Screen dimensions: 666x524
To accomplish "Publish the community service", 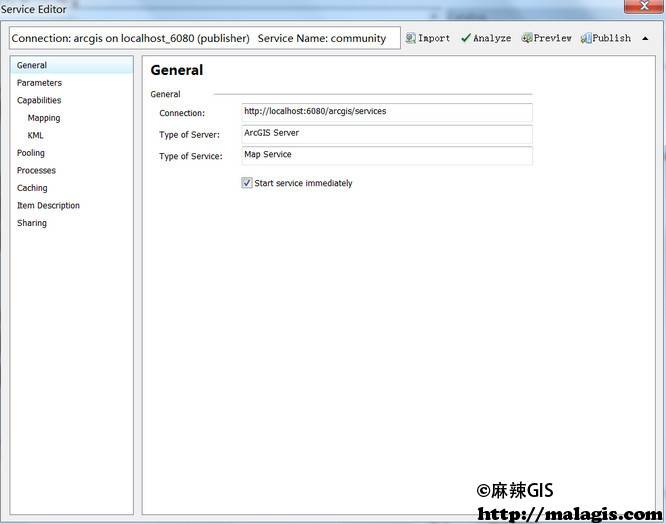I will coord(606,38).
